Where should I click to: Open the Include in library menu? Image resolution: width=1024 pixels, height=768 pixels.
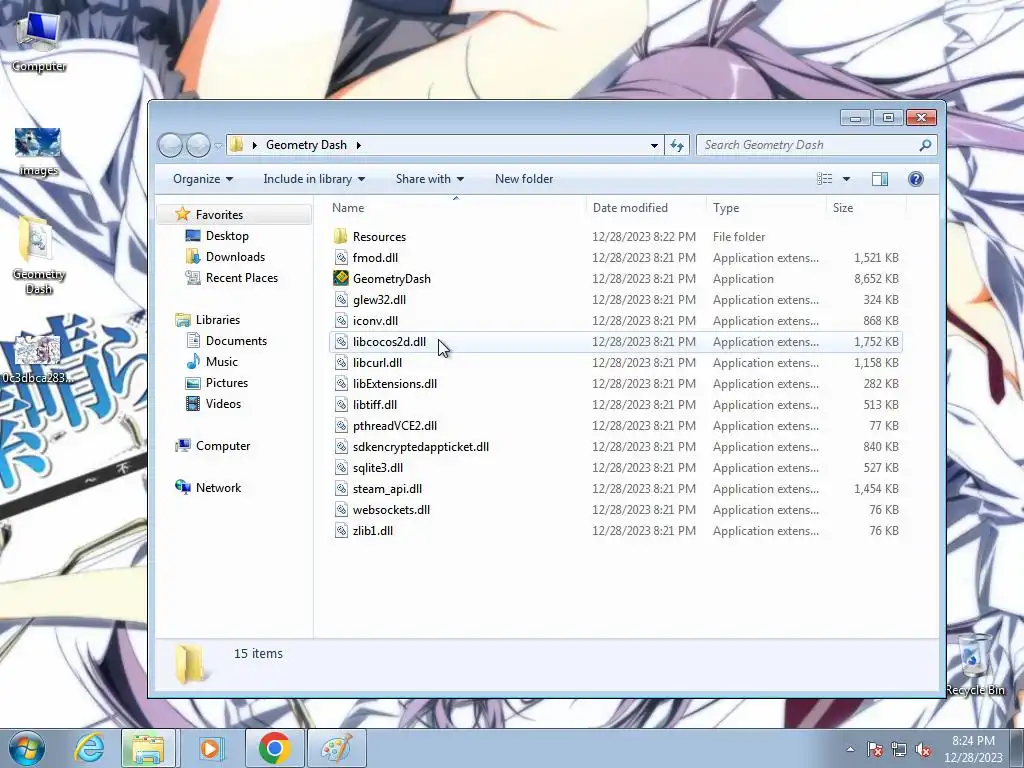tap(314, 179)
